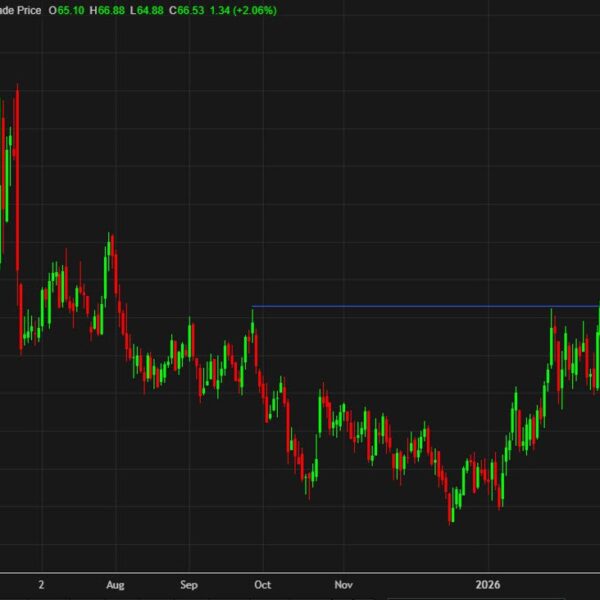Click the 2026 label on time axis
The height and width of the screenshot is (600, 600).
(x=488, y=585)
